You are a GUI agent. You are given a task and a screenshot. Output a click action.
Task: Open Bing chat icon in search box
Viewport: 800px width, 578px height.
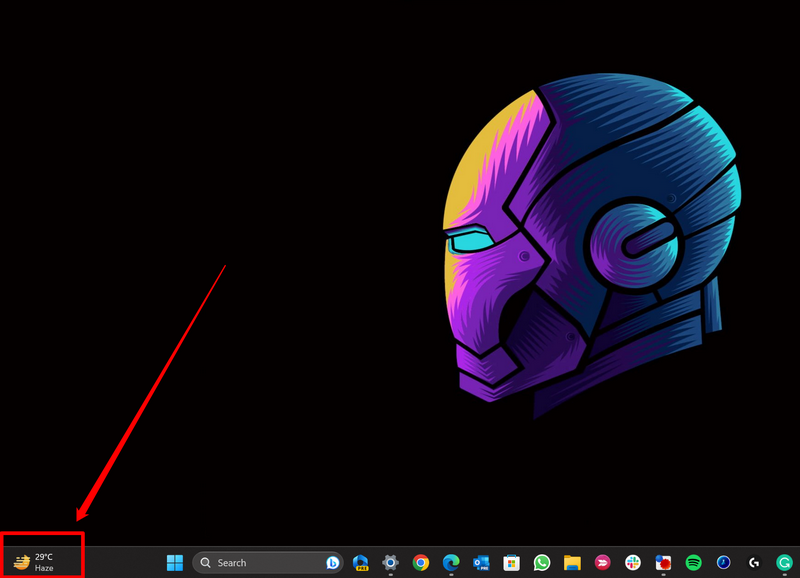point(332,563)
